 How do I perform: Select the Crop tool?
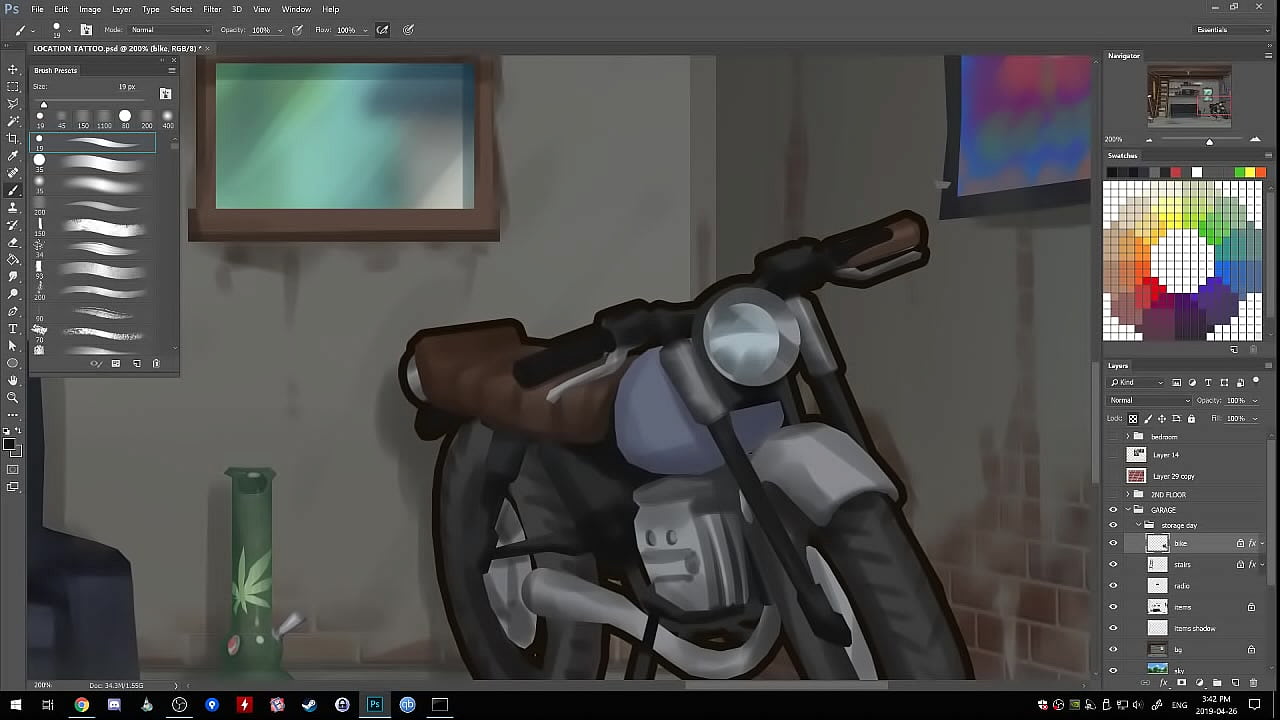tap(13, 138)
